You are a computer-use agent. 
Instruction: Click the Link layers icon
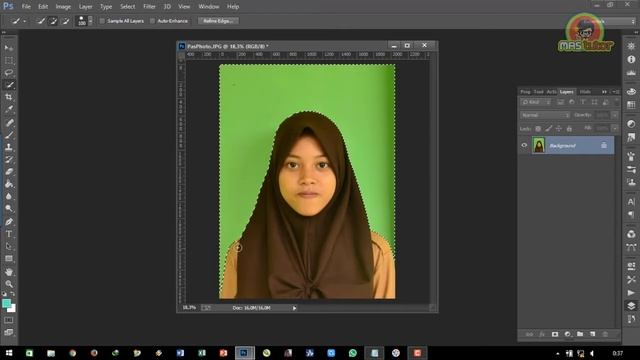pos(529,334)
